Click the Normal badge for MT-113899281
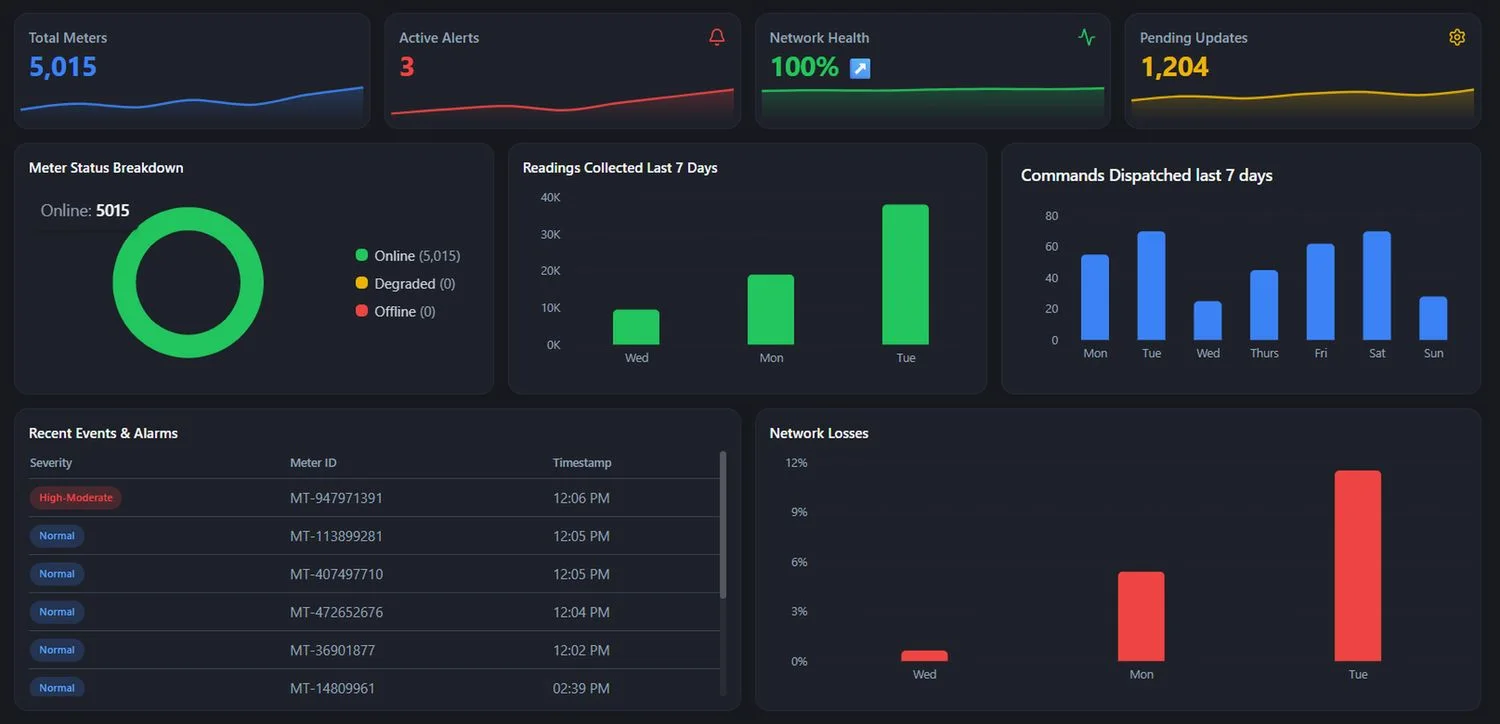This screenshot has width=1500, height=724. pos(57,536)
